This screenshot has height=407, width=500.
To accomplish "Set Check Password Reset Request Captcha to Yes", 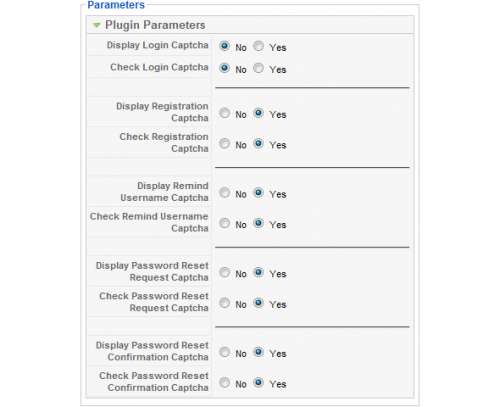I will pos(258,303).
